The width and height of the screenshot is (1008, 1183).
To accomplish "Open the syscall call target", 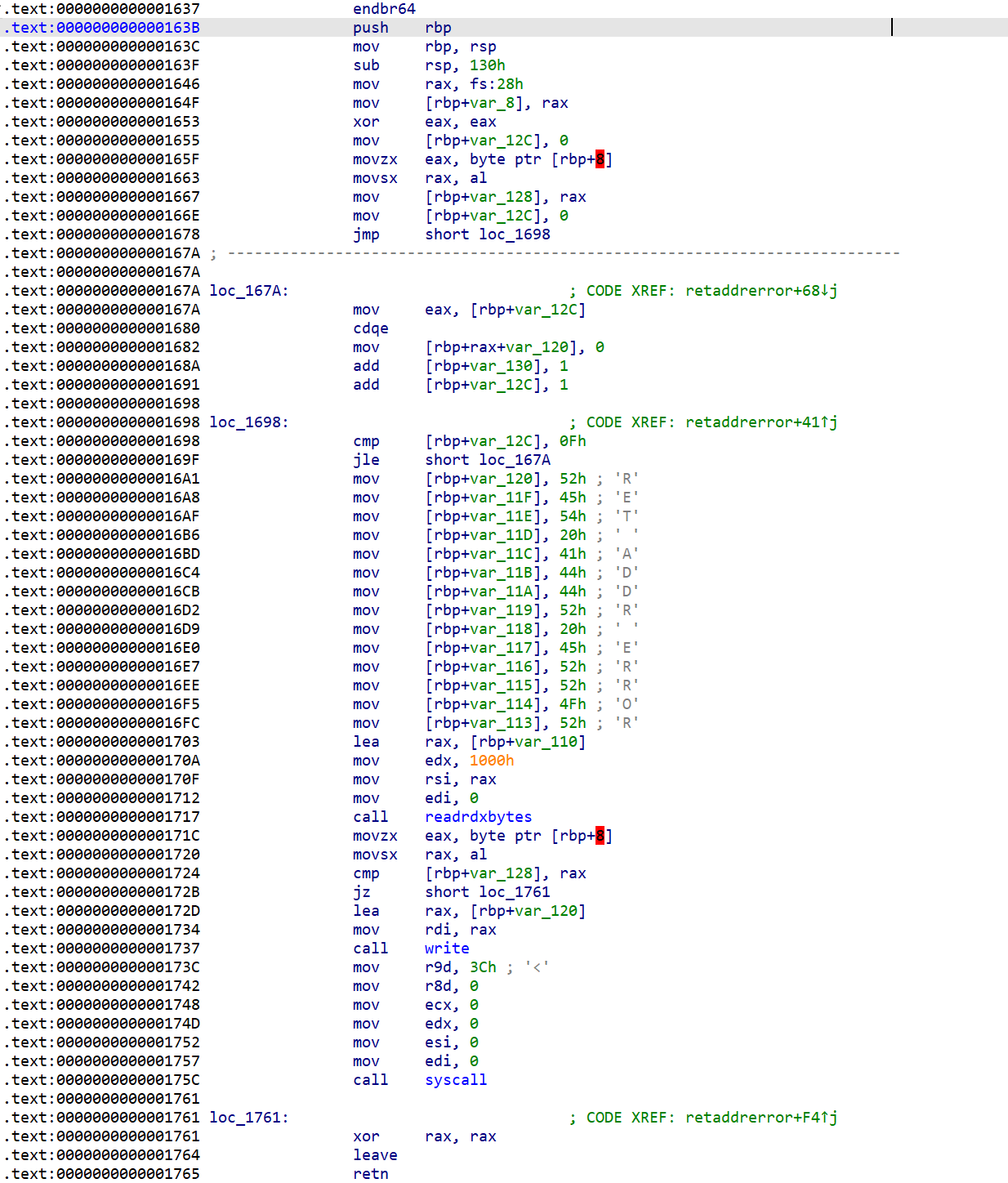I will pyautogui.click(x=456, y=1080).
